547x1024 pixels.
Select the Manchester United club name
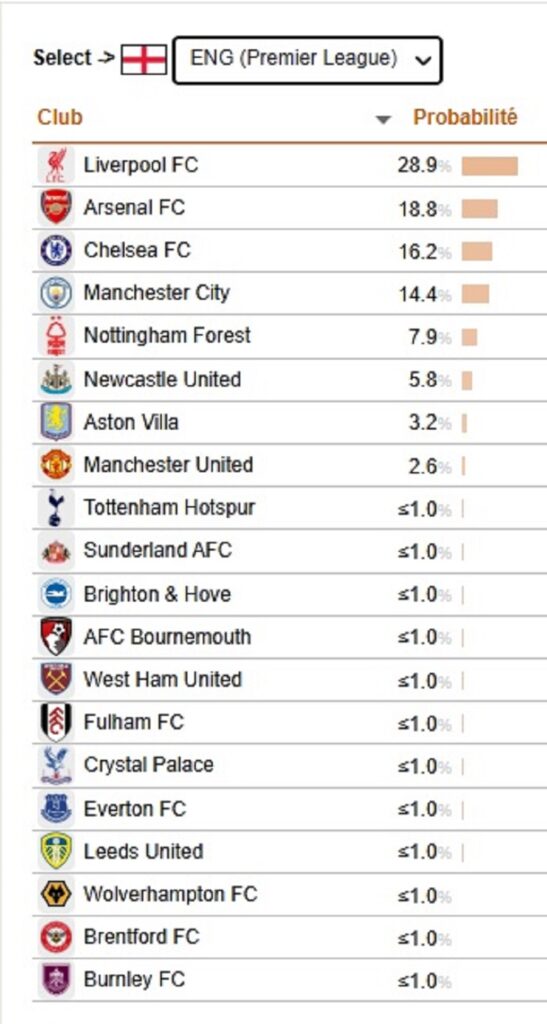[168, 465]
